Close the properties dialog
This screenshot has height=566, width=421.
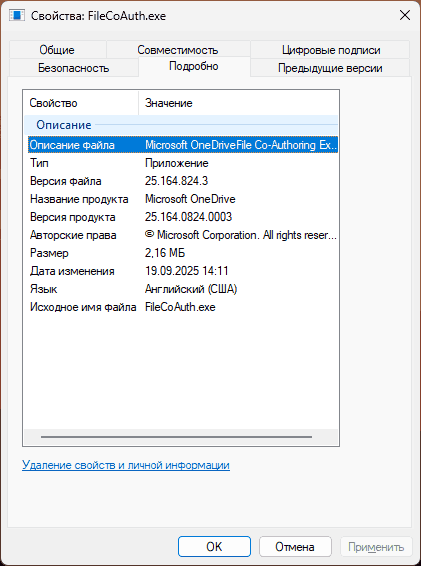[405, 16]
